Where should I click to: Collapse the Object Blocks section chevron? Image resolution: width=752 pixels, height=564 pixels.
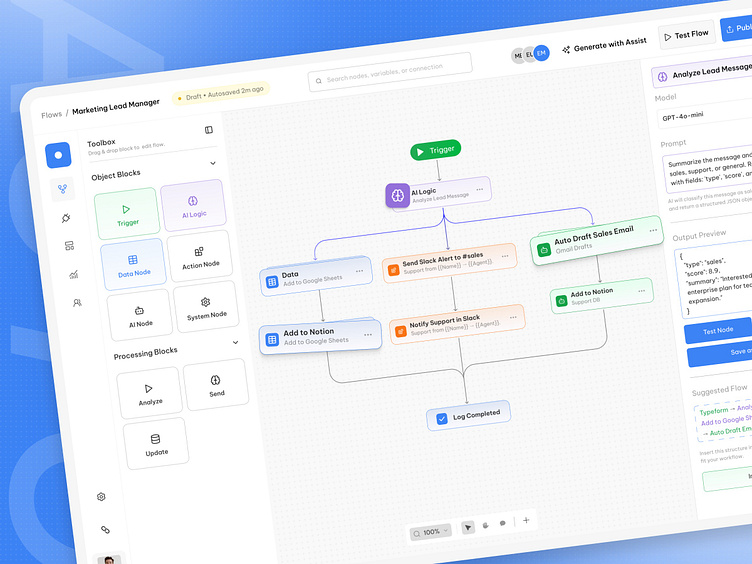pyautogui.click(x=212, y=163)
